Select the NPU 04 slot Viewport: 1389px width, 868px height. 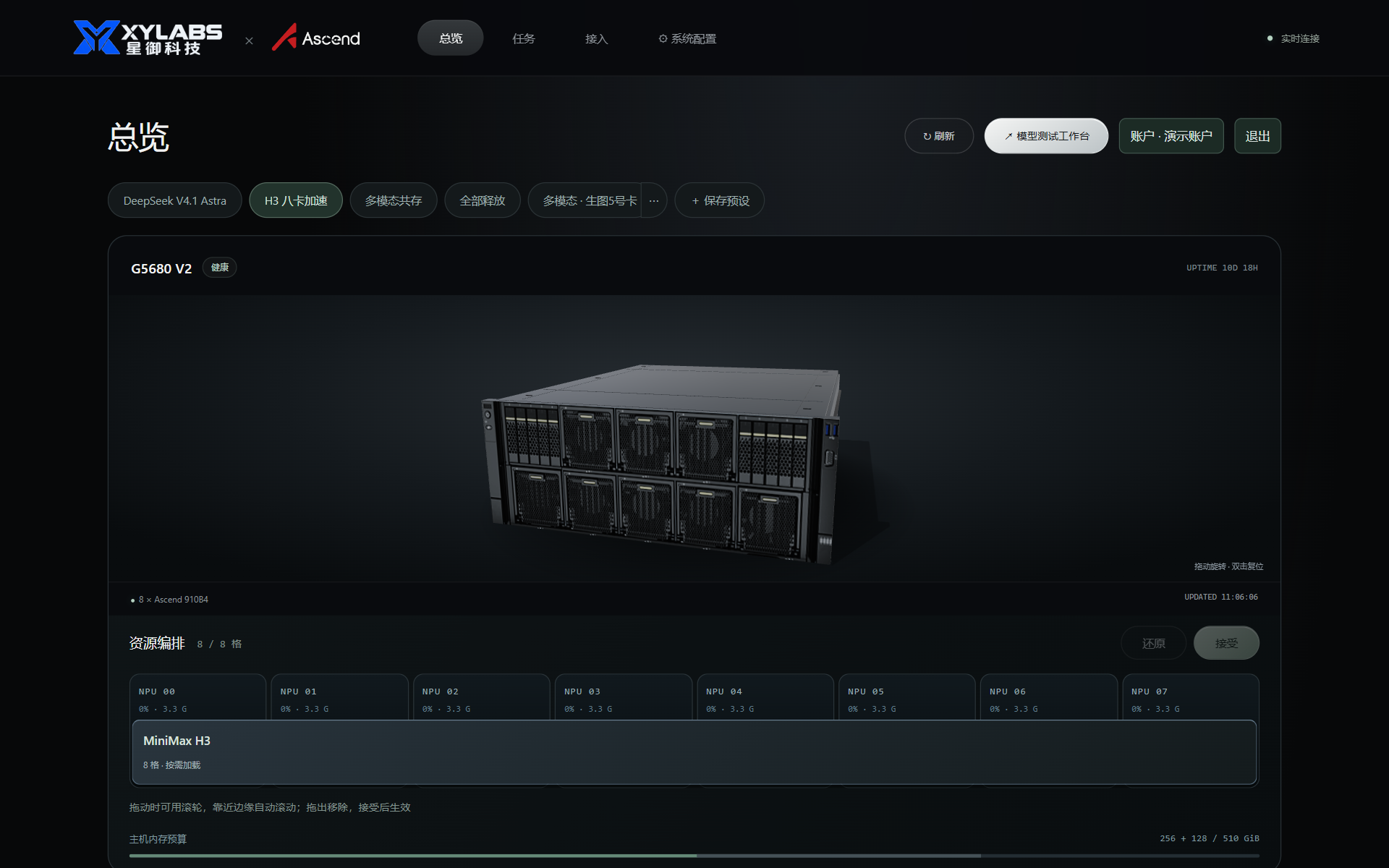pos(765,698)
